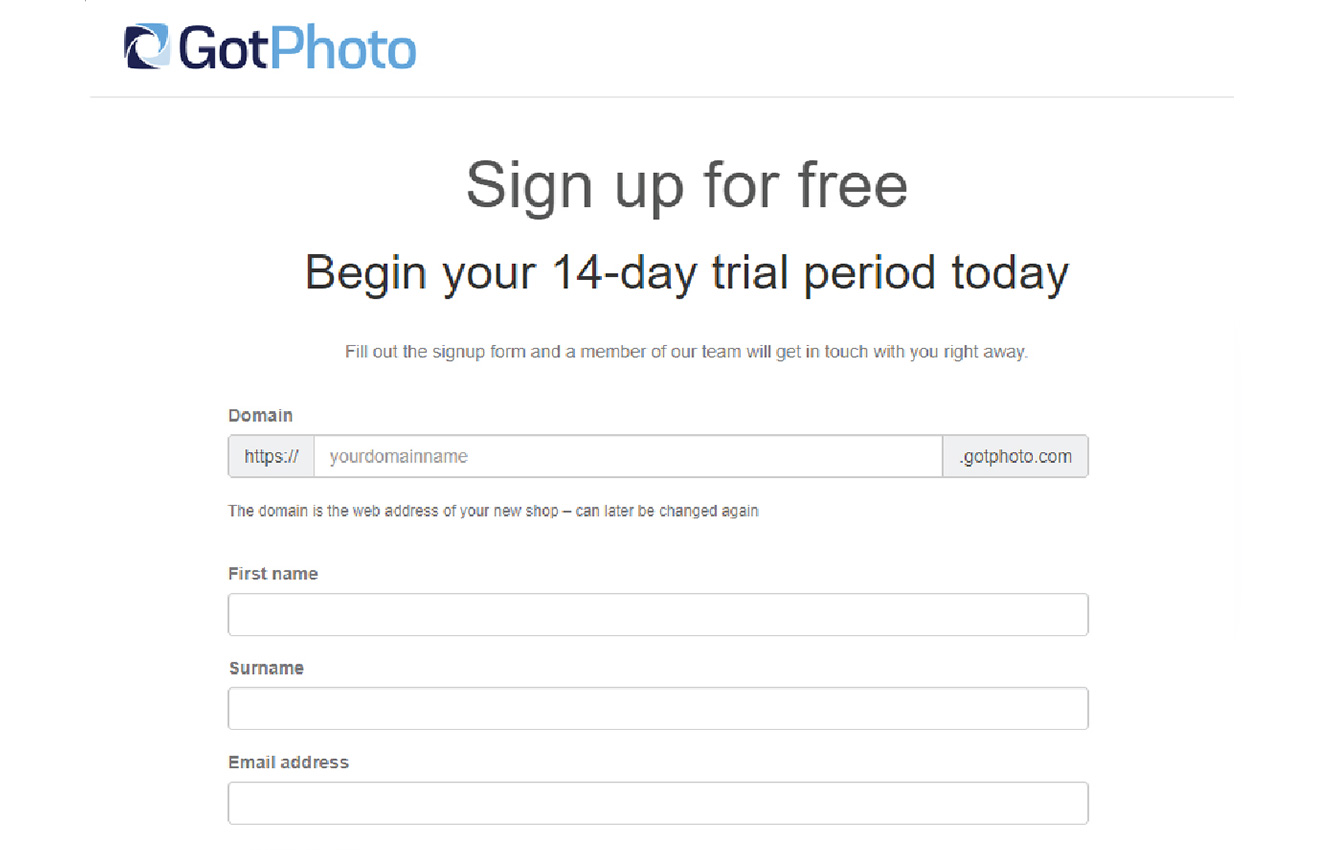Focus the Surname text field
The image size is (1330, 850).
tap(658, 709)
